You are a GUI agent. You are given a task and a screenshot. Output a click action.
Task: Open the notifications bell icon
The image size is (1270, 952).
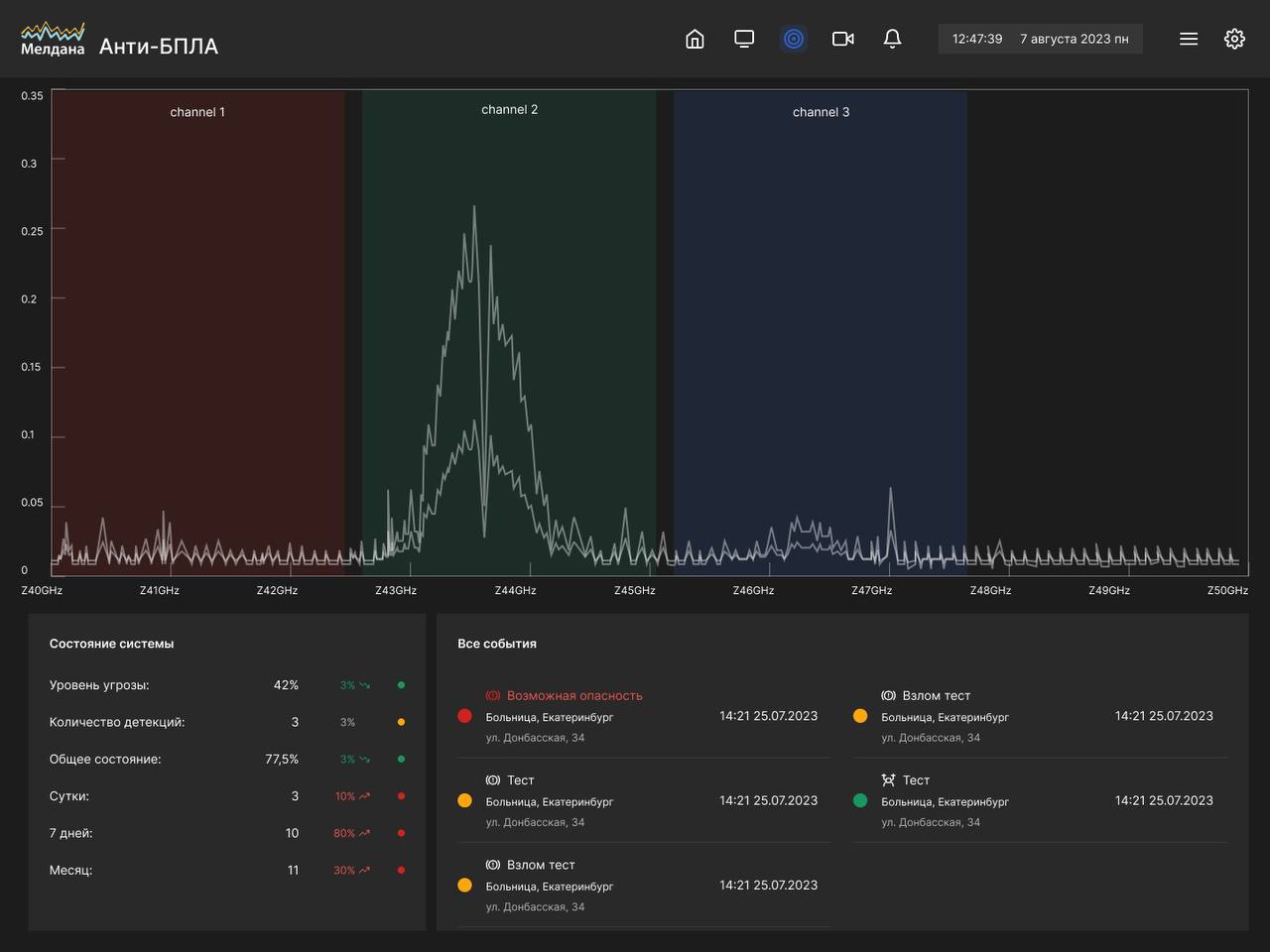pyautogui.click(x=892, y=39)
